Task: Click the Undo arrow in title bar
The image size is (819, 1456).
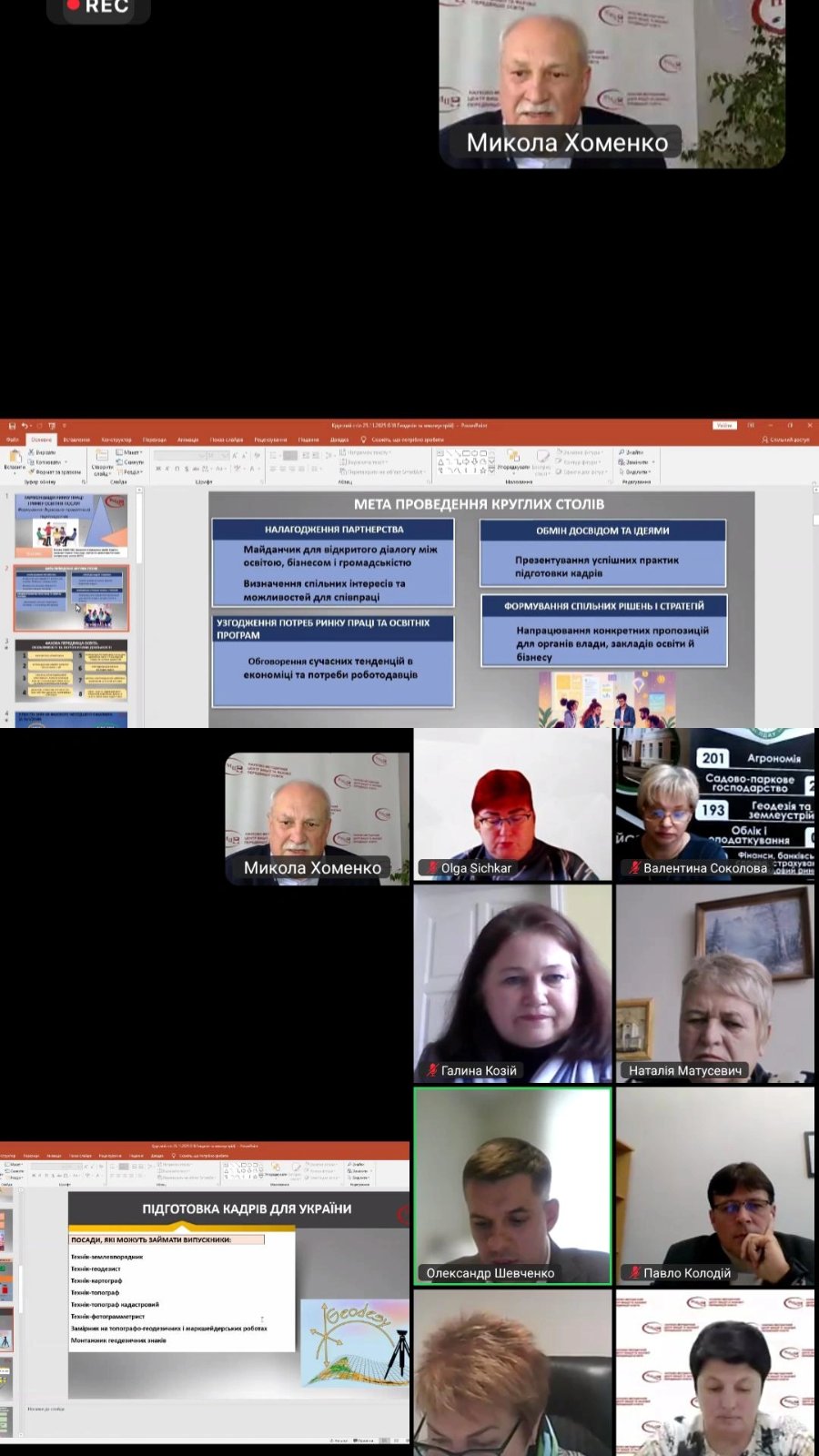Action: [x=25, y=425]
